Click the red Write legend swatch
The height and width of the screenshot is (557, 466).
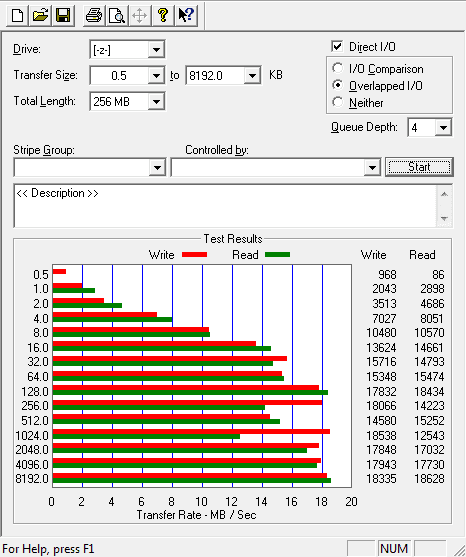[x=194, y=255]
